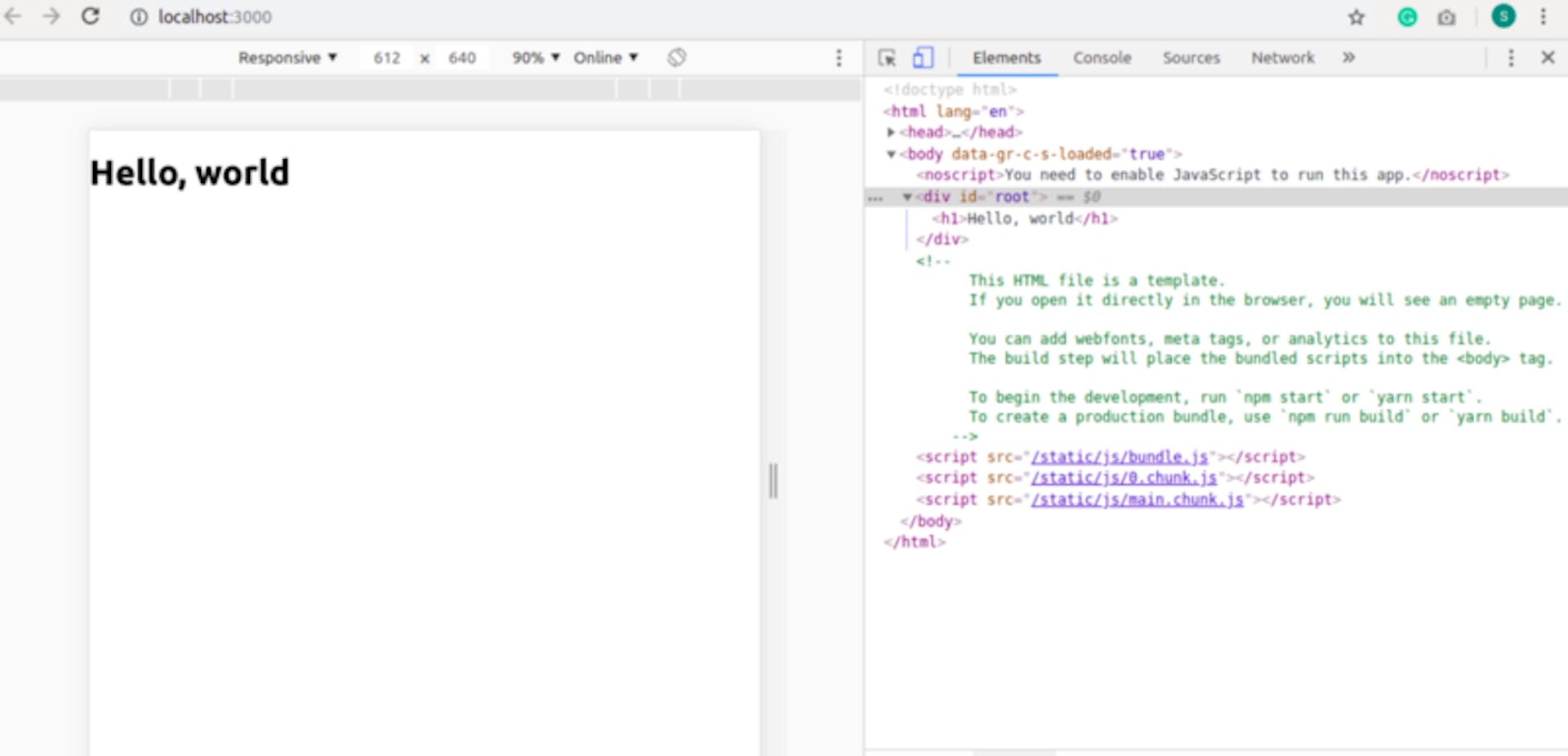This screenshot has width=1568, height=756.
Task: Switch to the Console tab
Action: click(1102, 58)
